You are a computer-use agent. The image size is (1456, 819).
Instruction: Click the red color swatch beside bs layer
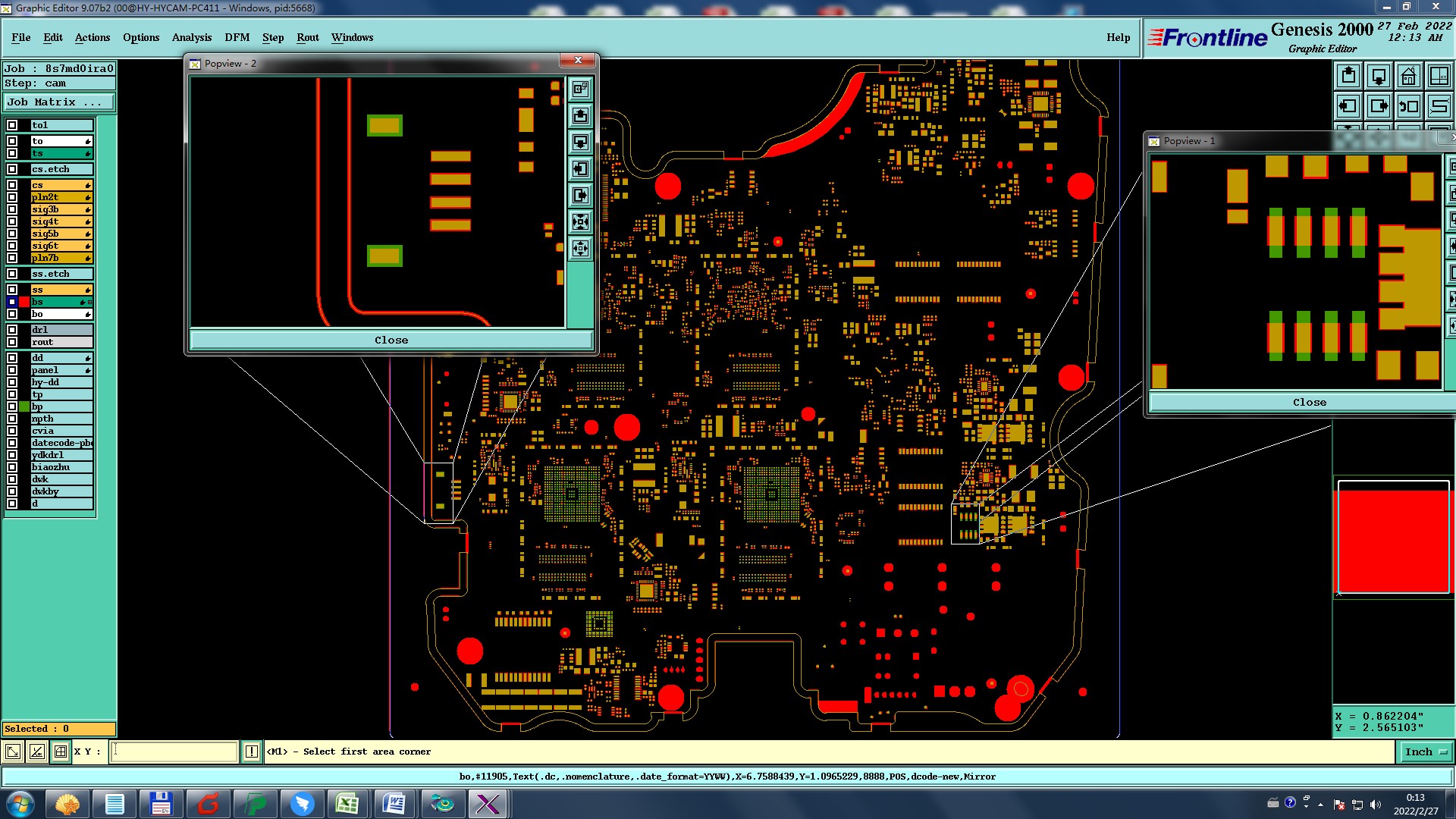coord(24,302)
